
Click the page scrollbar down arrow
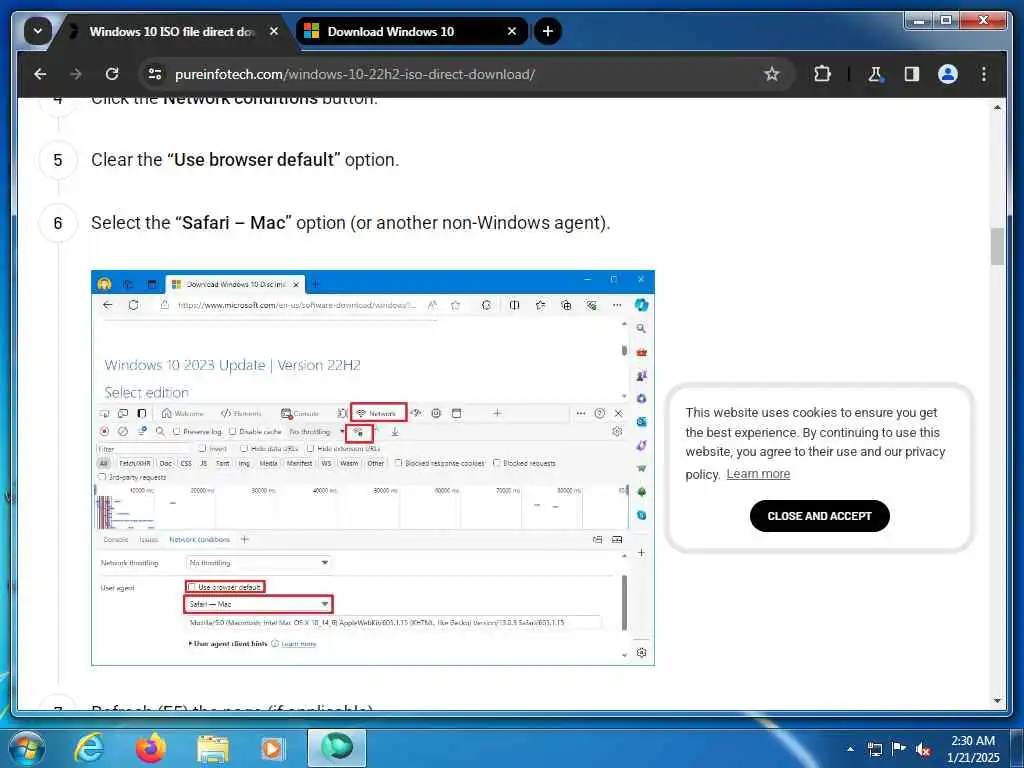pyautogui.click(x=997, y=701)
